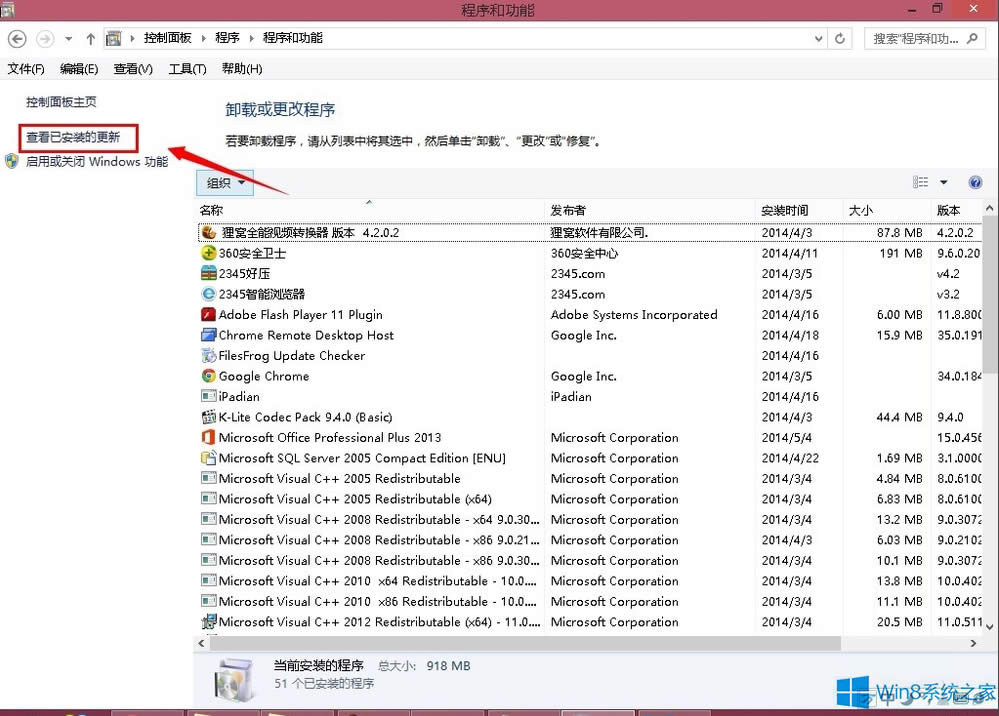Image resolution: width=999 pixels, height=716 pixels.
Task: Select Microsoft SQL Server 2005 Compact icon
Action: pyautogui.click(x=208, y=457)
